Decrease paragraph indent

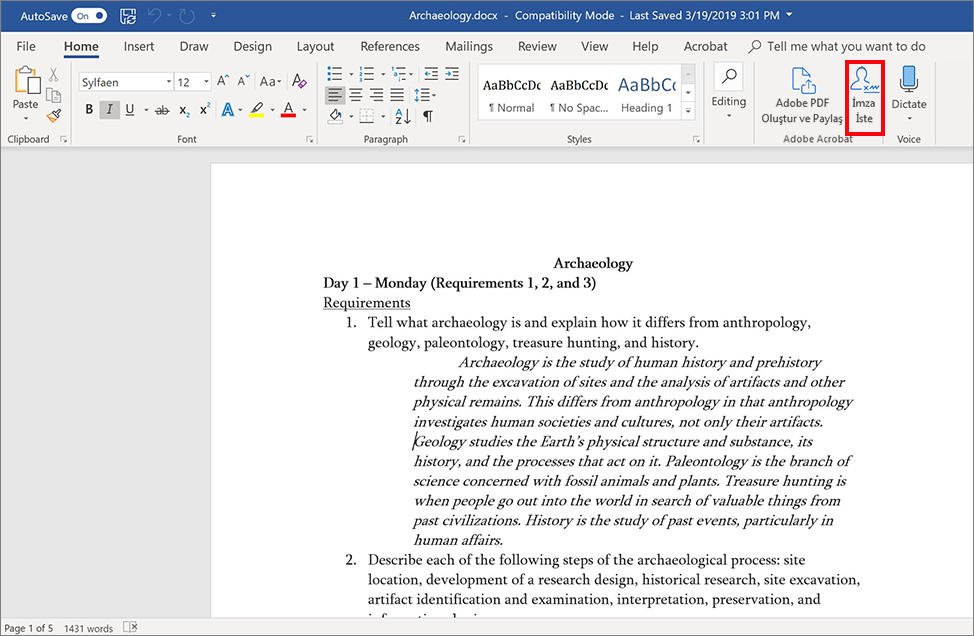431,74
